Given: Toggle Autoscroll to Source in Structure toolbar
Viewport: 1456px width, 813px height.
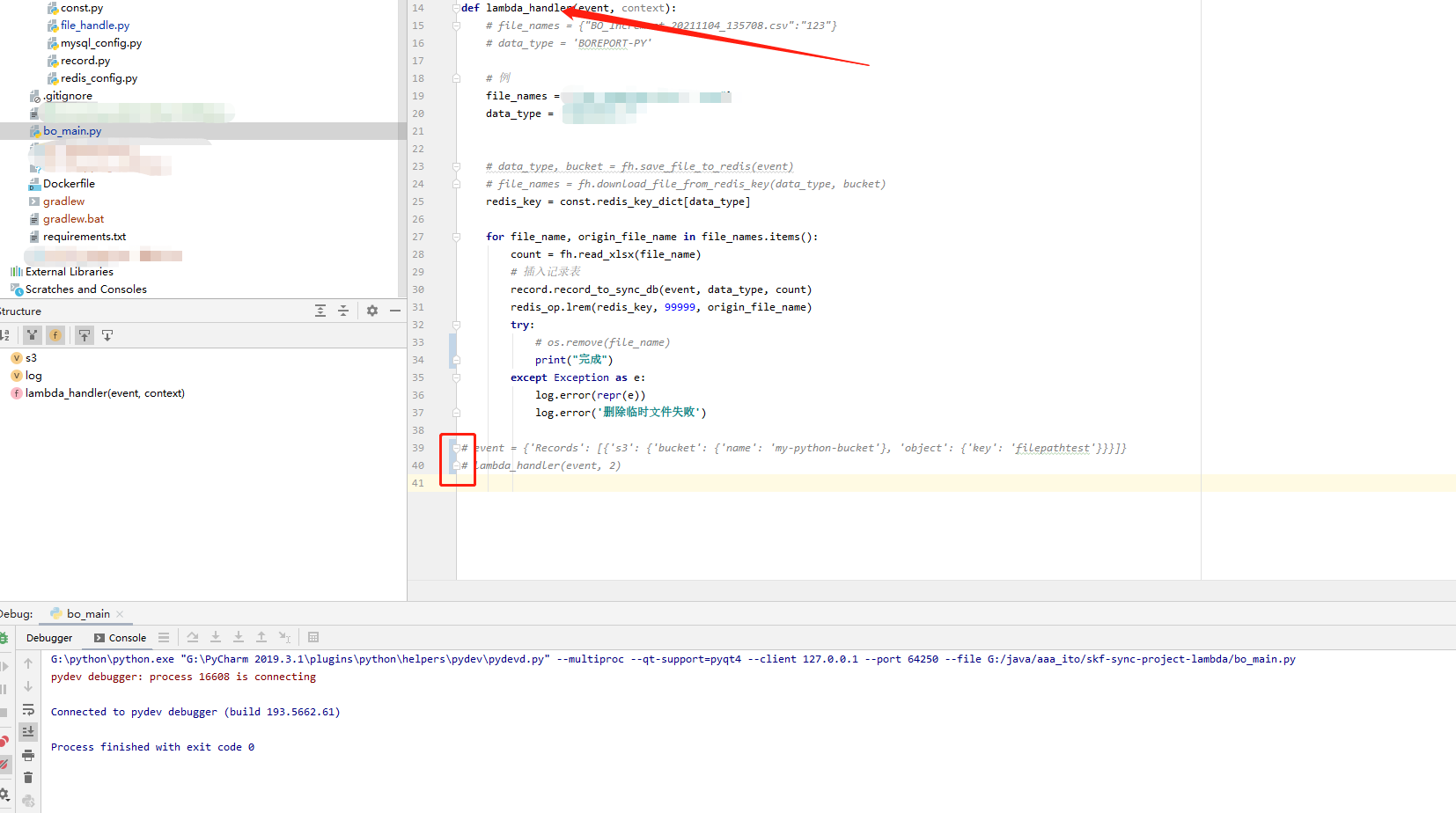Looking at the screenshot, I should tap(85, 335).
